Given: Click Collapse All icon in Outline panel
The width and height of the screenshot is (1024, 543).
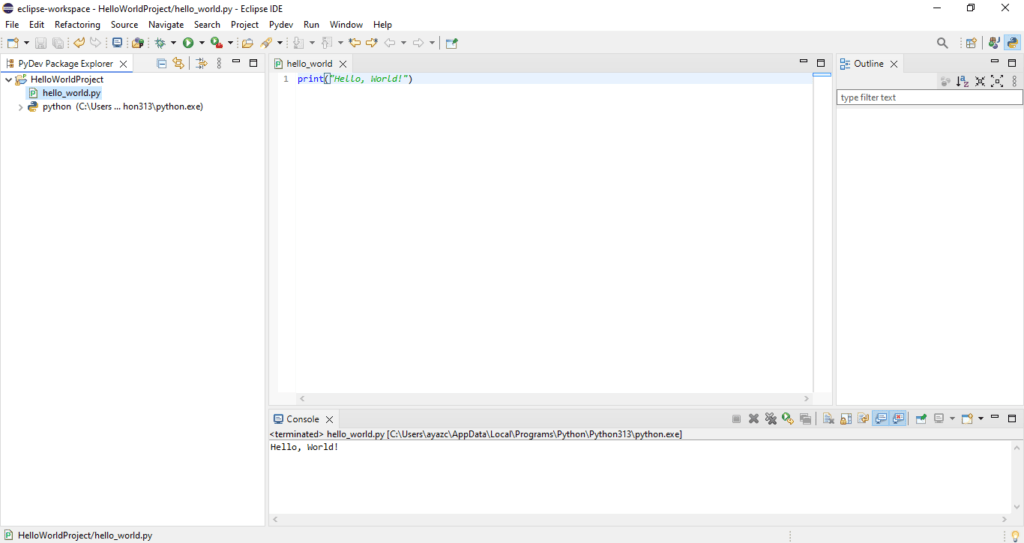Looking at the screenshot, I should pos(980,82).
